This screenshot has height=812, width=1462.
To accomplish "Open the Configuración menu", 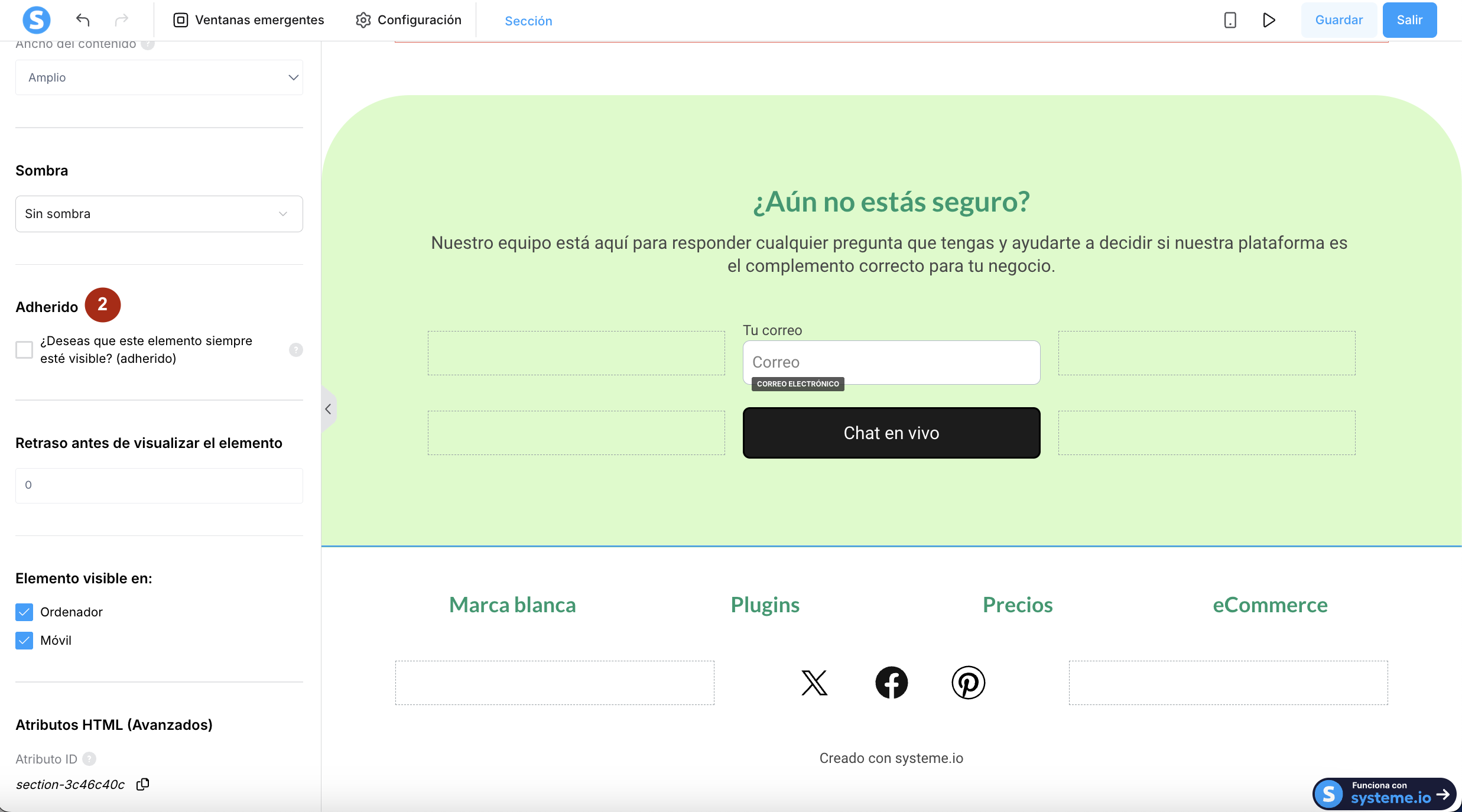I will (x=408, y=20).
